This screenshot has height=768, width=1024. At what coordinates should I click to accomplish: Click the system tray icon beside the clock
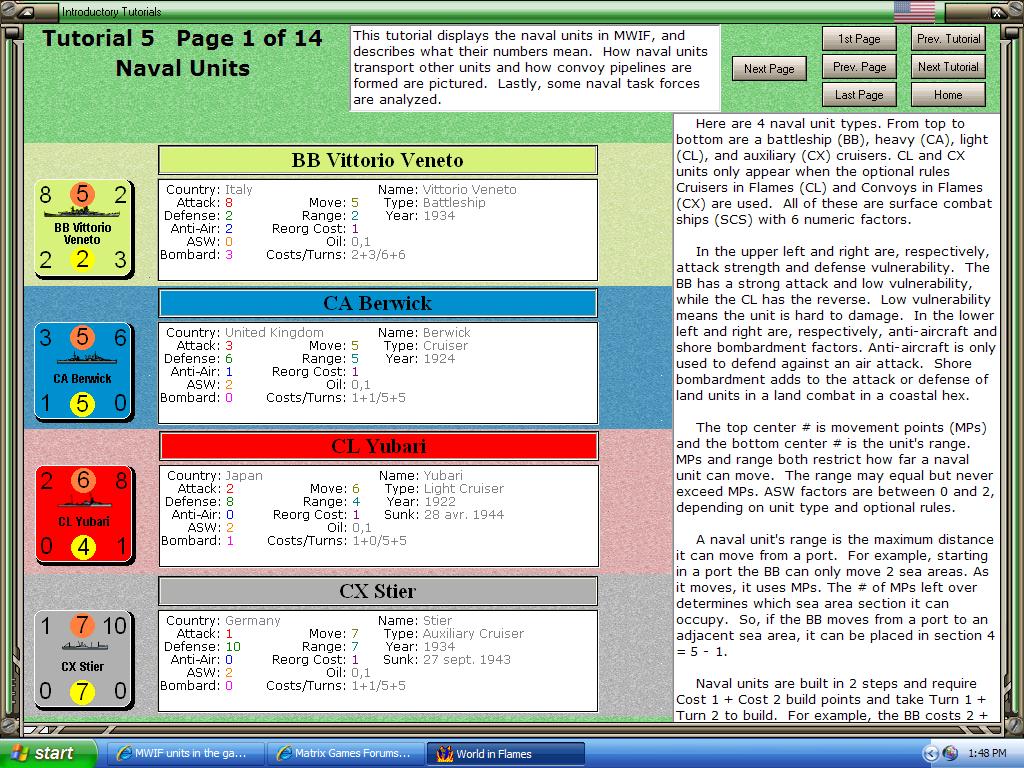tap(950, 754)
